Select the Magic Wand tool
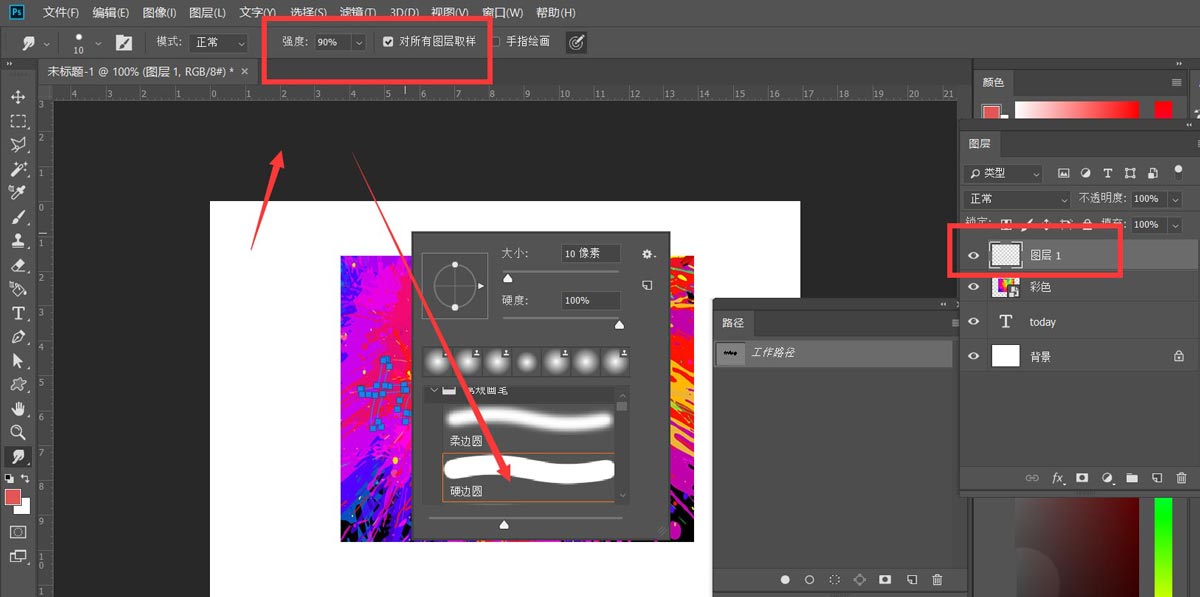Viewport: 1200px width, 597px height. pos(18,169)
